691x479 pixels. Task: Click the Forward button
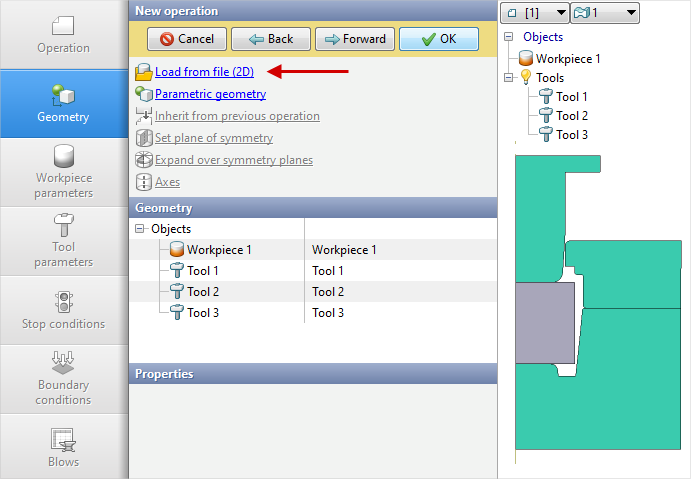pos(354,39)
